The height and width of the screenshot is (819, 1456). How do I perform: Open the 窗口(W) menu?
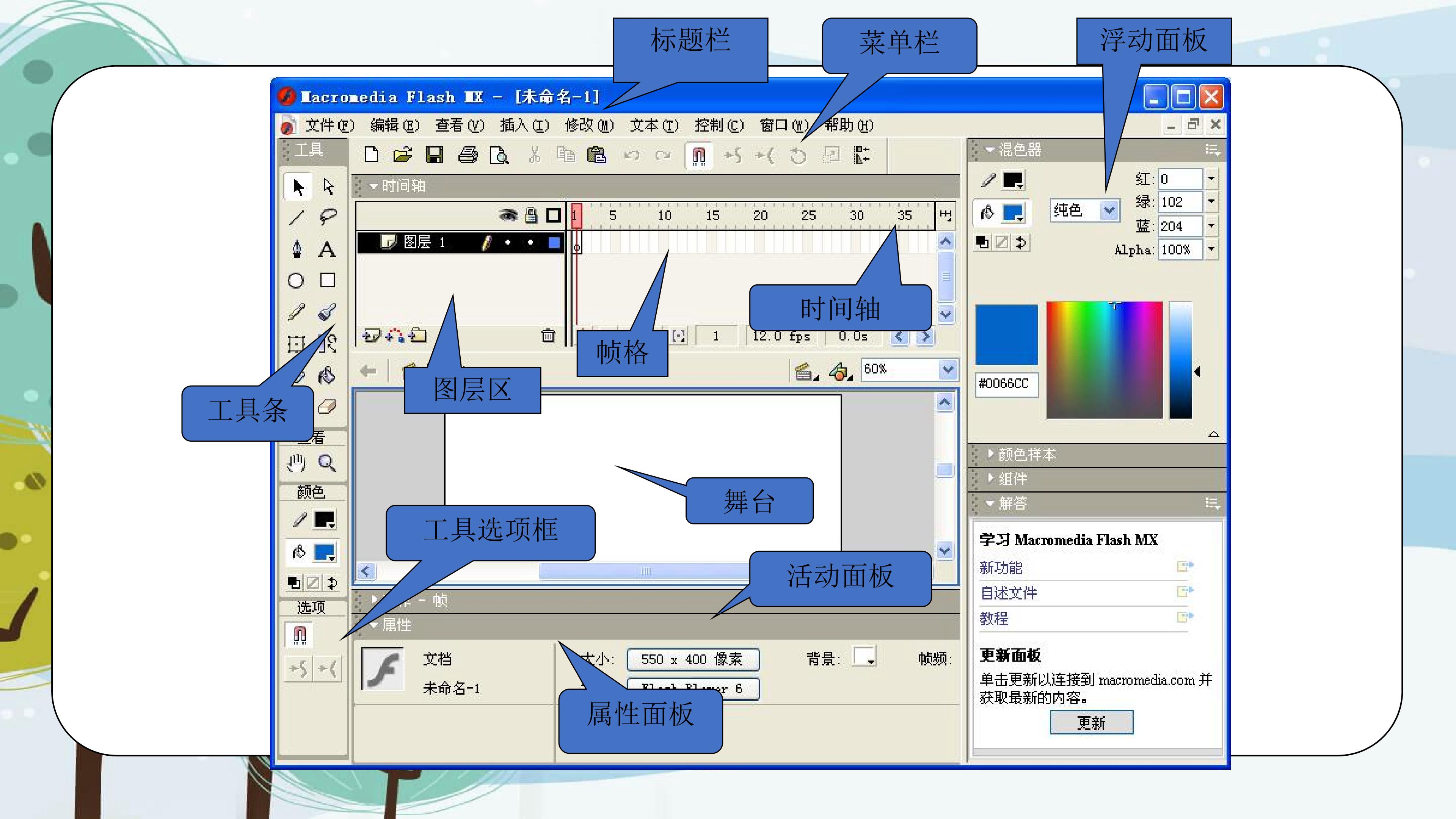coord(784,125)
